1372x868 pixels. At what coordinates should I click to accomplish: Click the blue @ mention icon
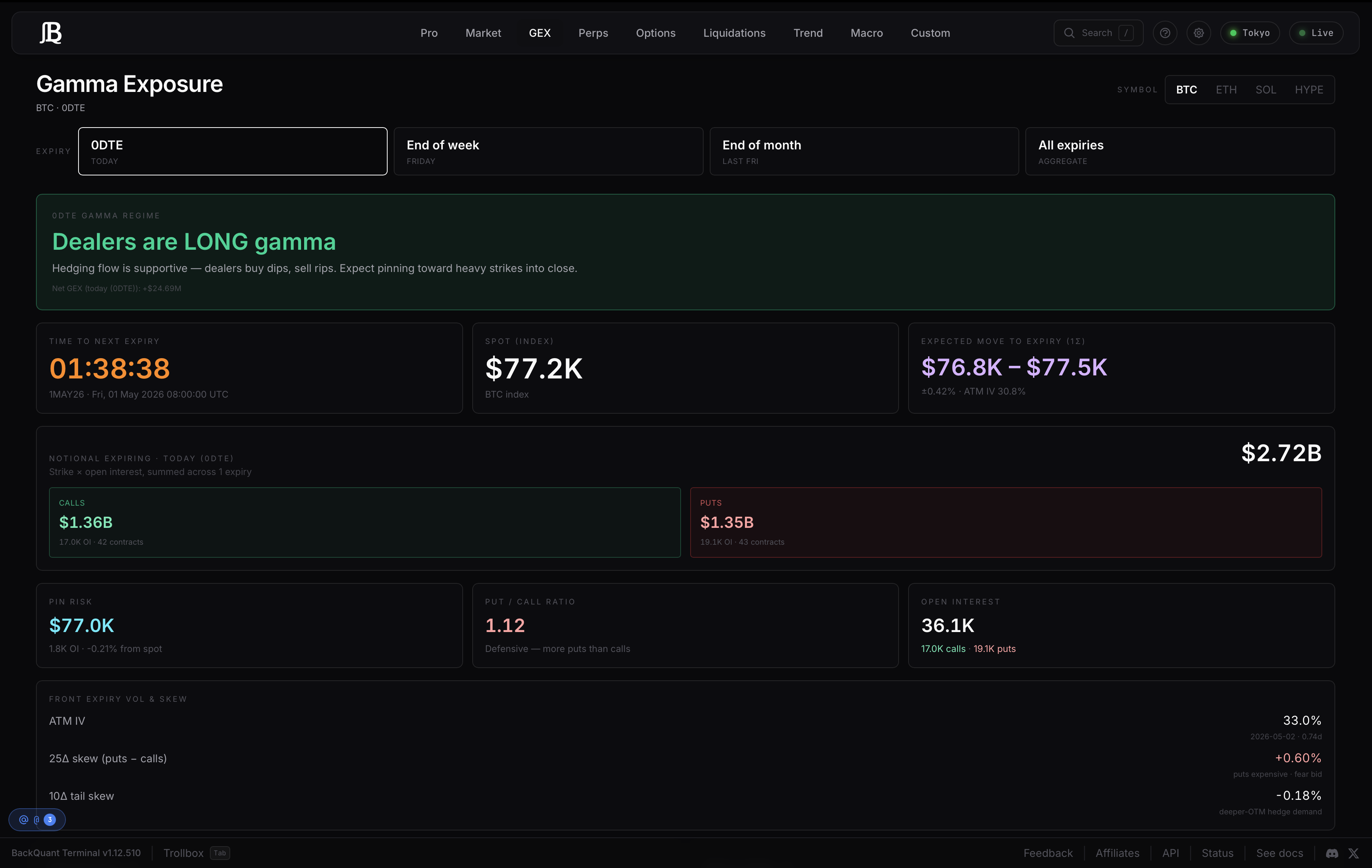[x=23, y=820]
